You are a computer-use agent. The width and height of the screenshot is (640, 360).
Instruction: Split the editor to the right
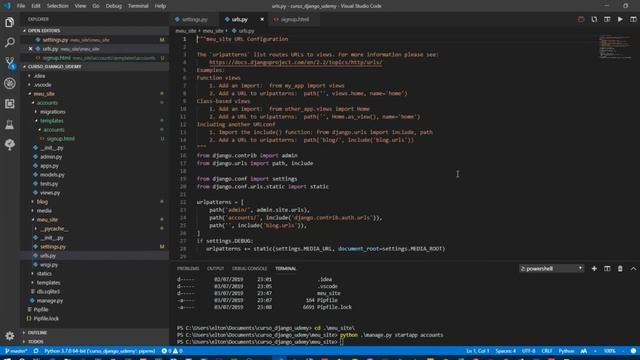pyautogui.click(x=633, y=19)
